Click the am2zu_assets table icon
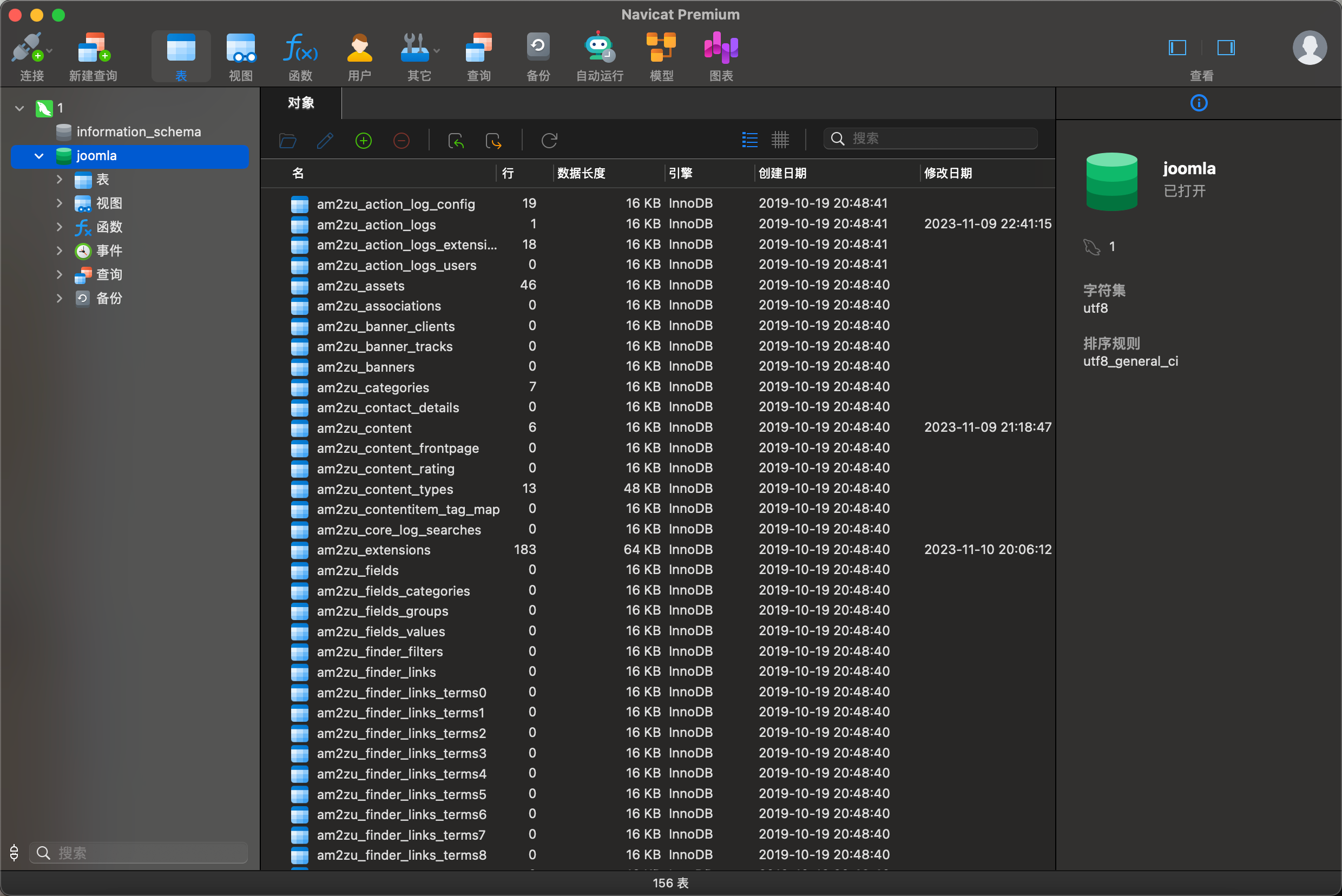The image size is (1342, 896). [299, 286]
